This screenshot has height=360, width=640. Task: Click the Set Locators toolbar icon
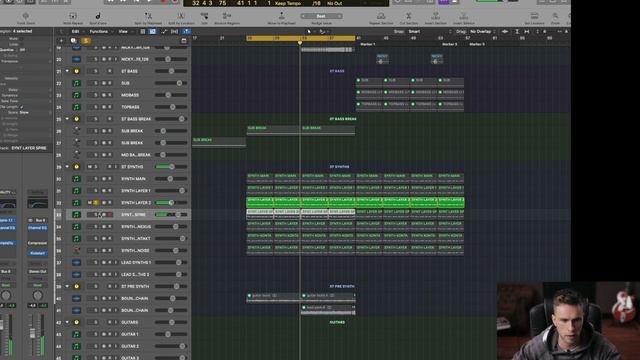click(x=534, y=16)
